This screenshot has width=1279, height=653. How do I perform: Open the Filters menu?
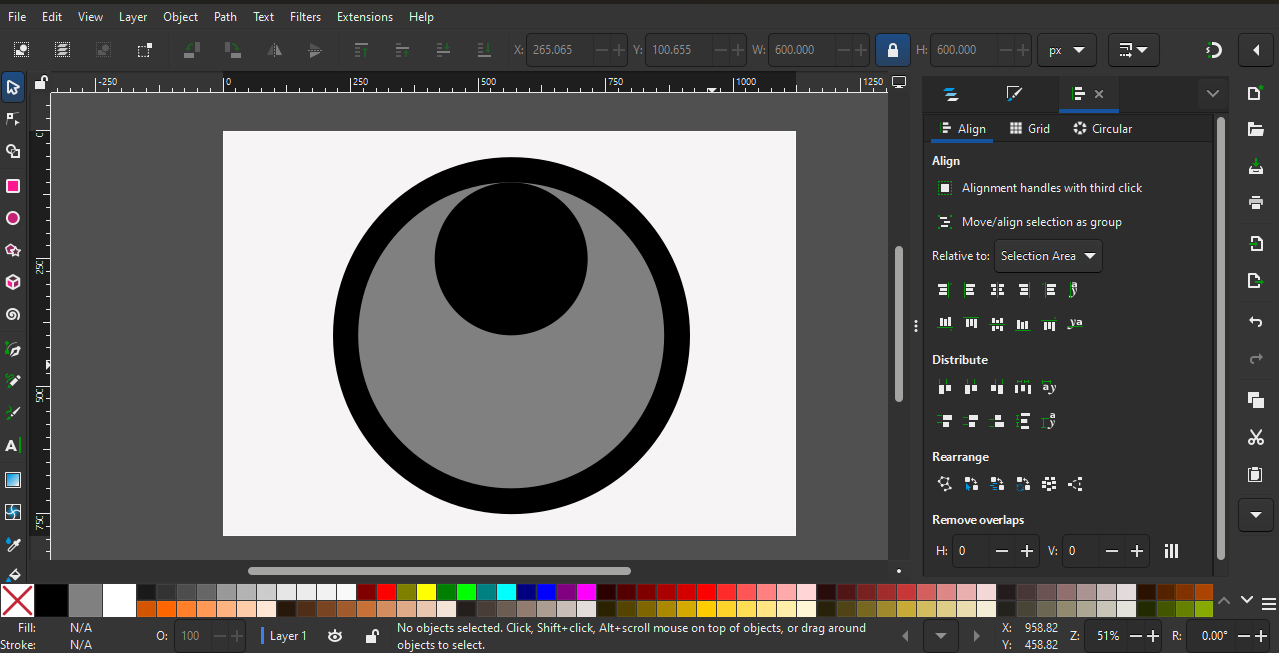(x=305, y=17)
